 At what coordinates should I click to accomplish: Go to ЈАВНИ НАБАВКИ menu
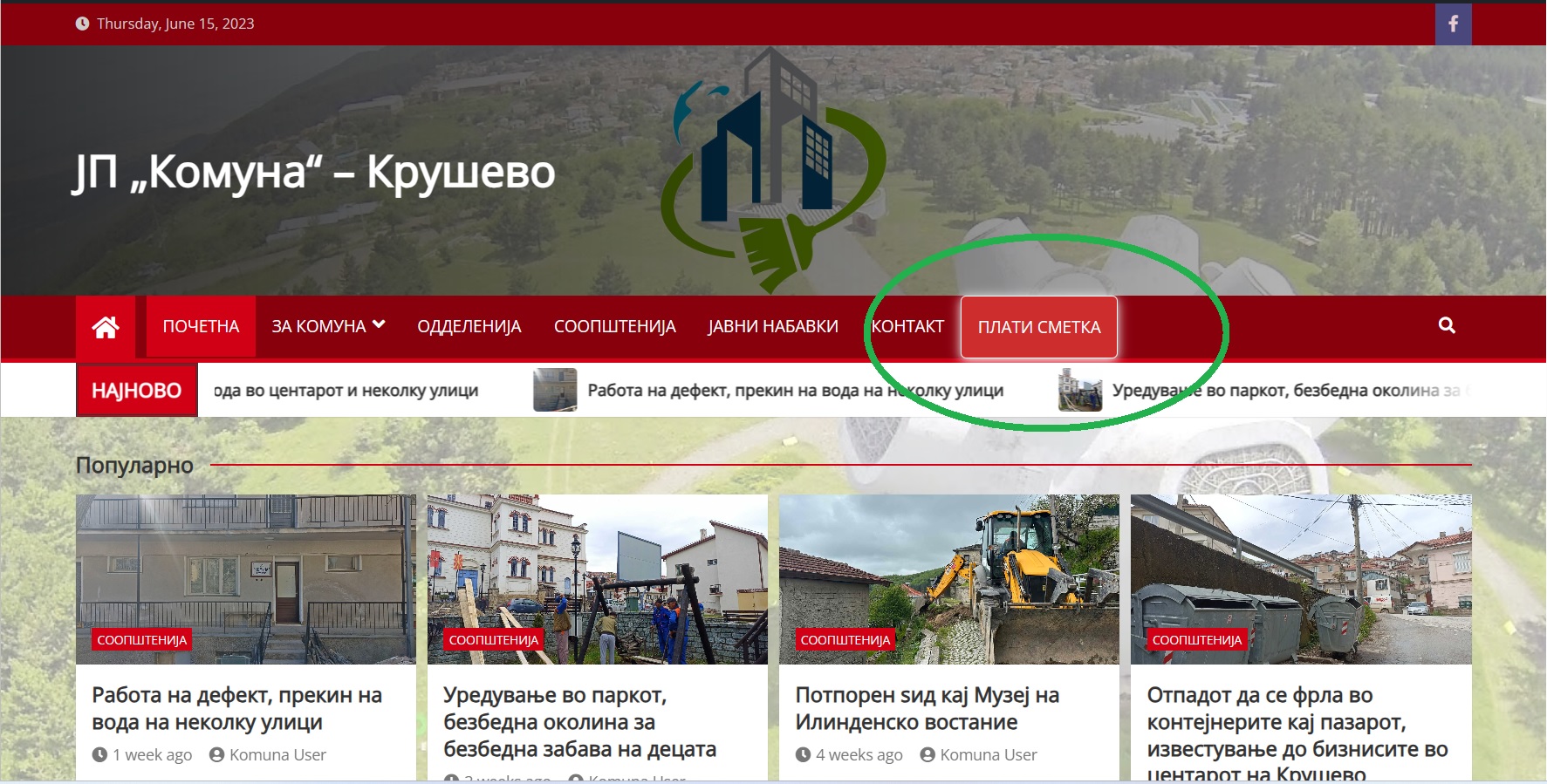click(773, 326)
